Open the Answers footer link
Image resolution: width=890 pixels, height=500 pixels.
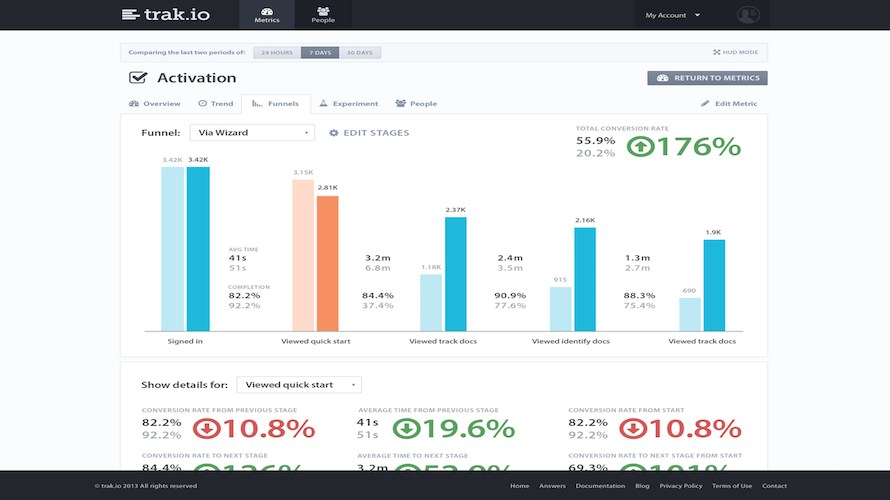(552, 486)
